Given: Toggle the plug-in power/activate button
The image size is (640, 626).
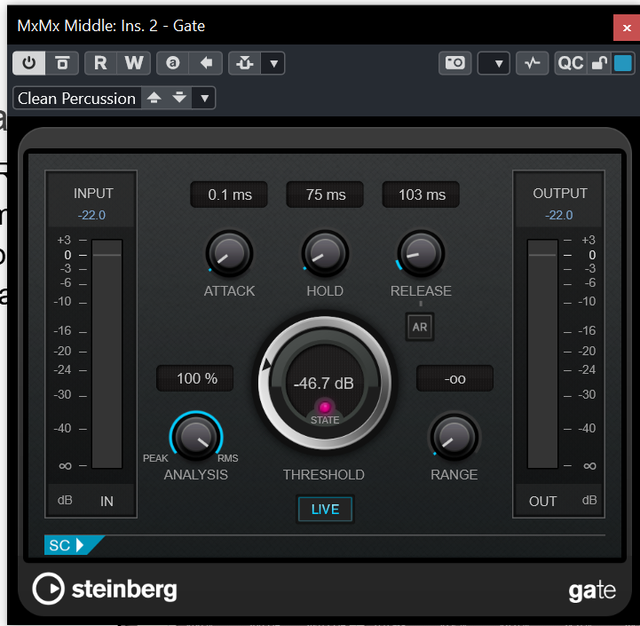Looking at the screenshot, I should pyautogui.click(x=29, y=63).
